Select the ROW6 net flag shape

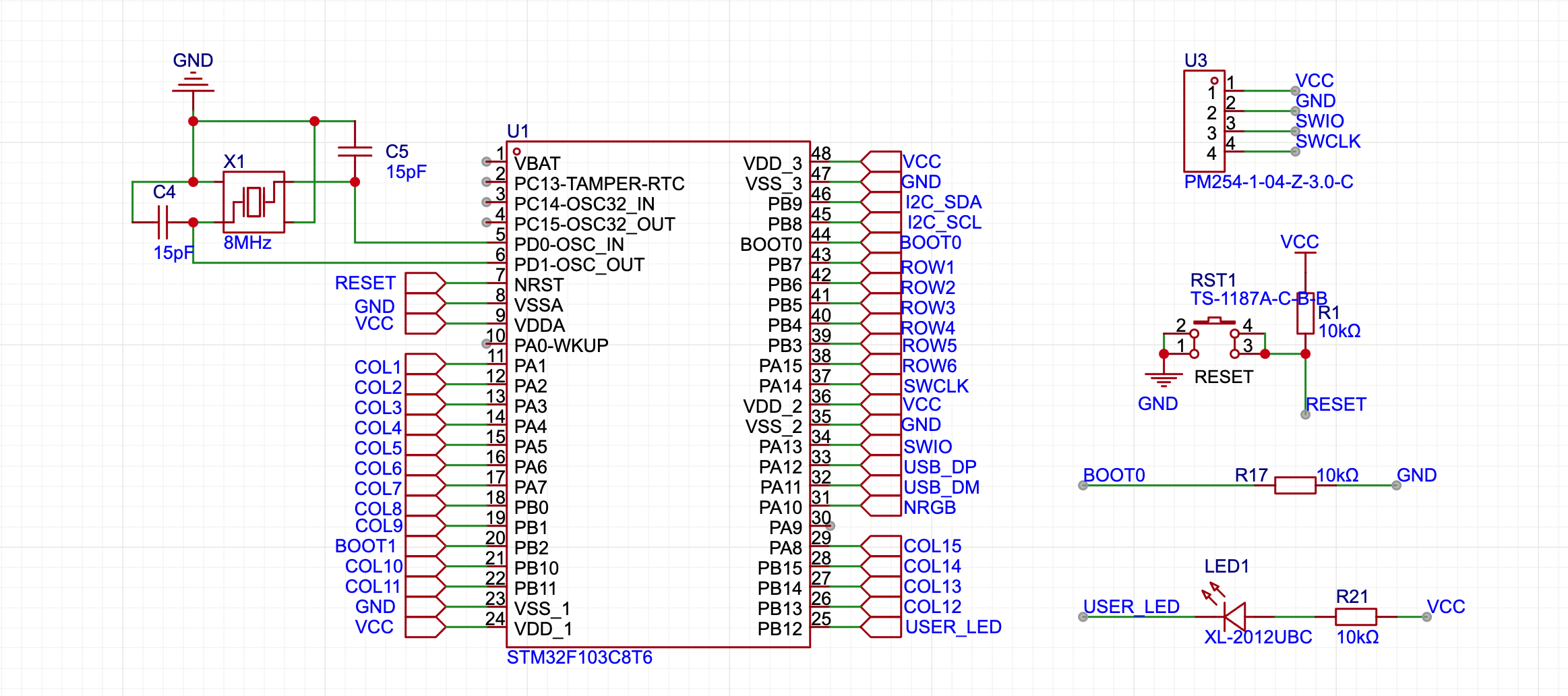pos(881,364)
